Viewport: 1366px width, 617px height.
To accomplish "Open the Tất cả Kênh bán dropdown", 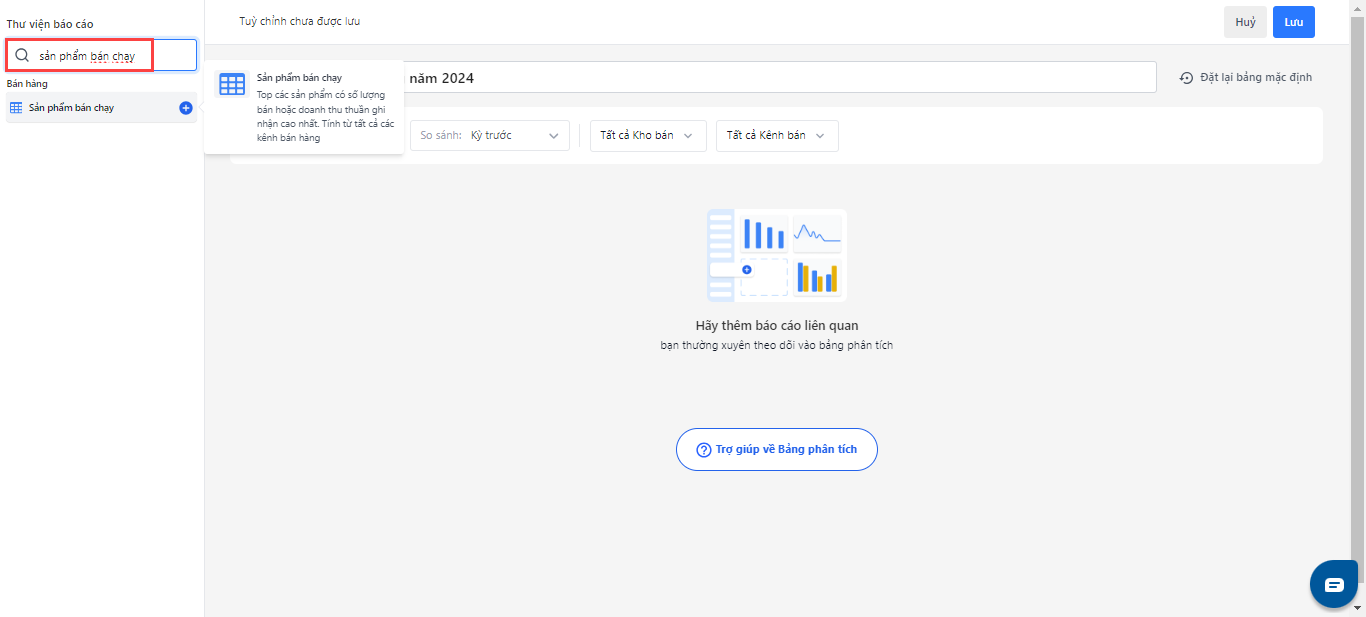I will coord(776,136).
